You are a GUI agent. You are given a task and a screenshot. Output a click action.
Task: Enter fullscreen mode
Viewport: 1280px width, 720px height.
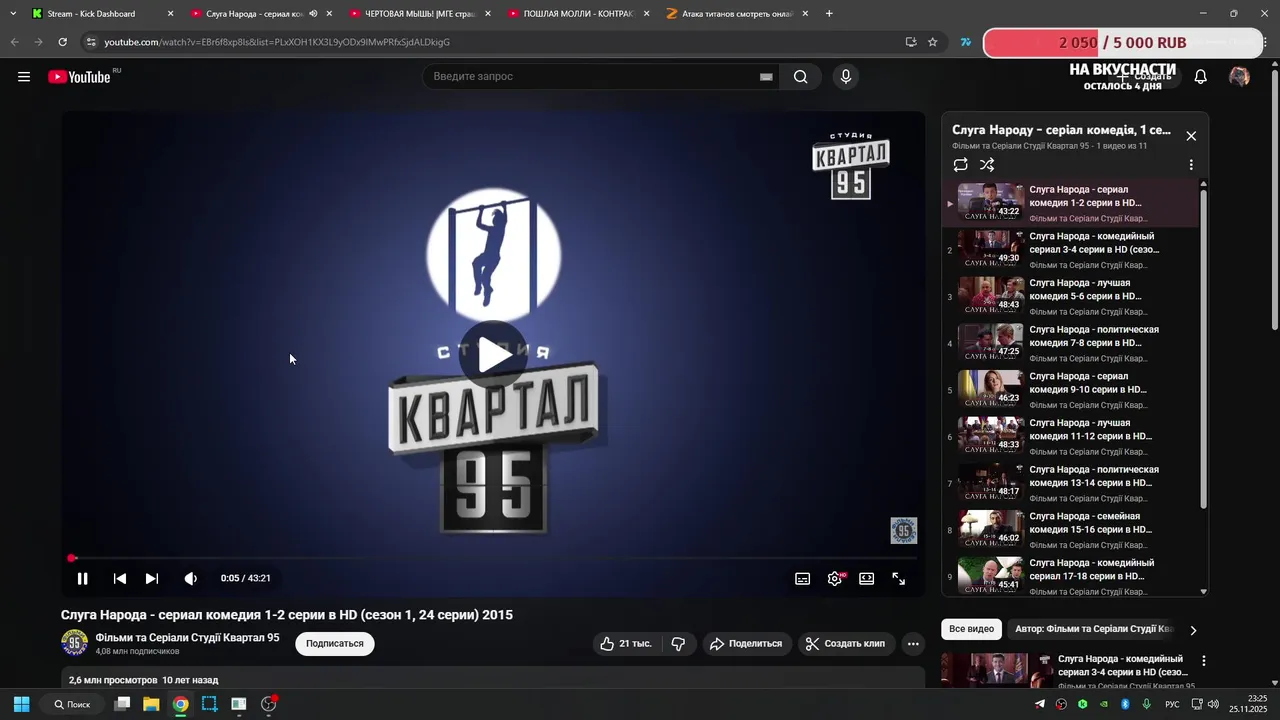(899, 578)
